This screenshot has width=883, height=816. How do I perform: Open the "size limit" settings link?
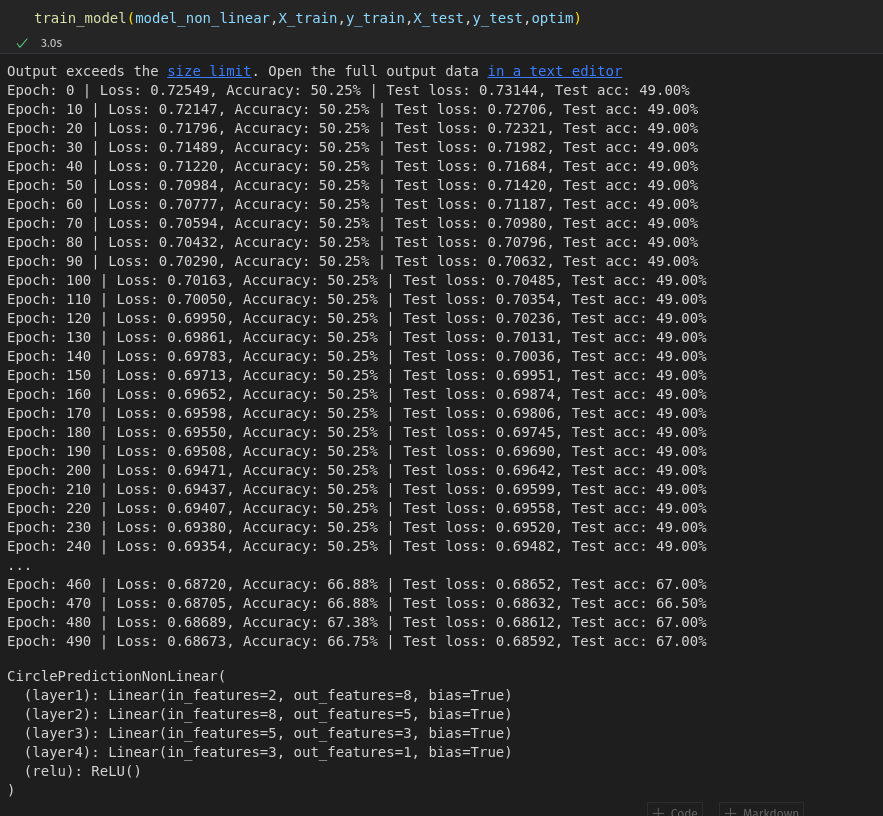209,71
